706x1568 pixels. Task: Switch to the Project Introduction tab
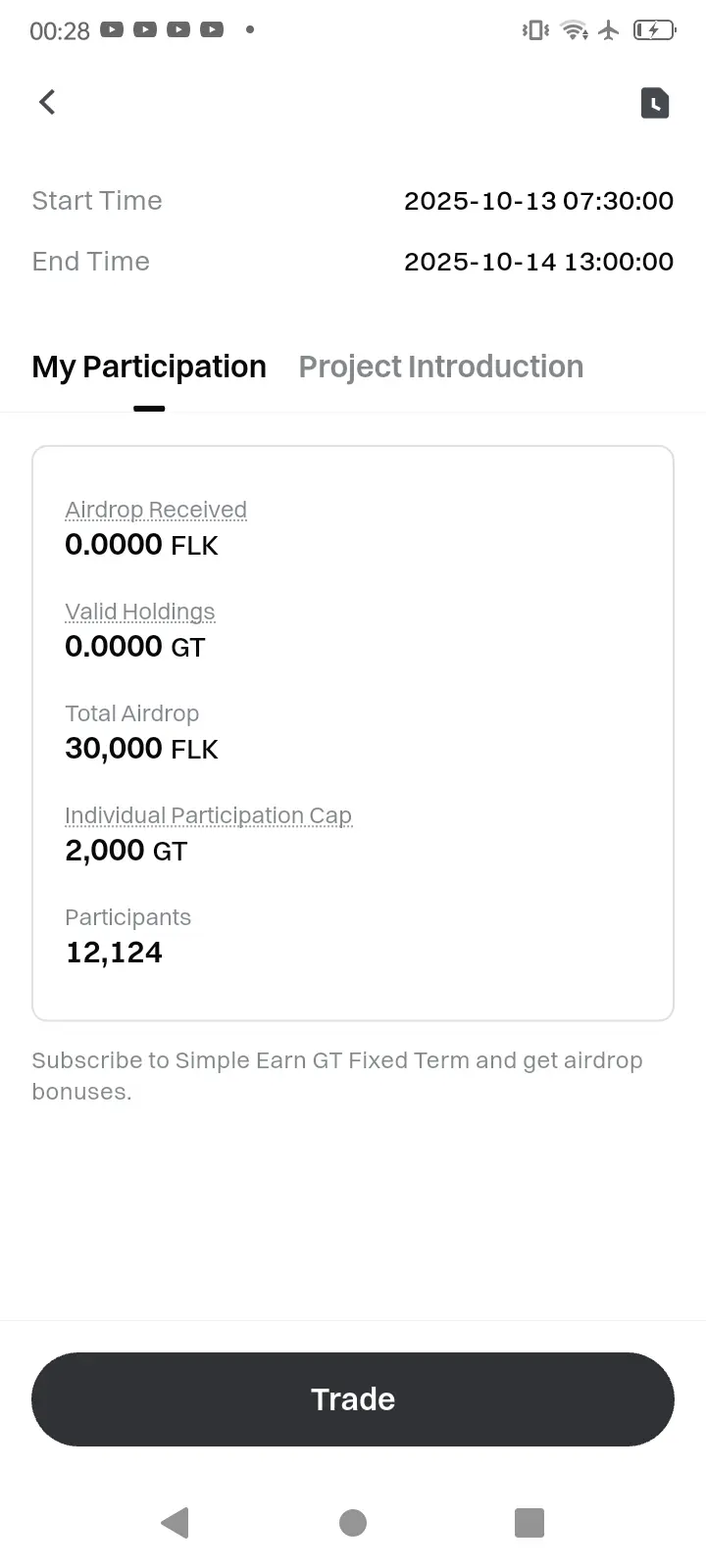coord(440,367)
